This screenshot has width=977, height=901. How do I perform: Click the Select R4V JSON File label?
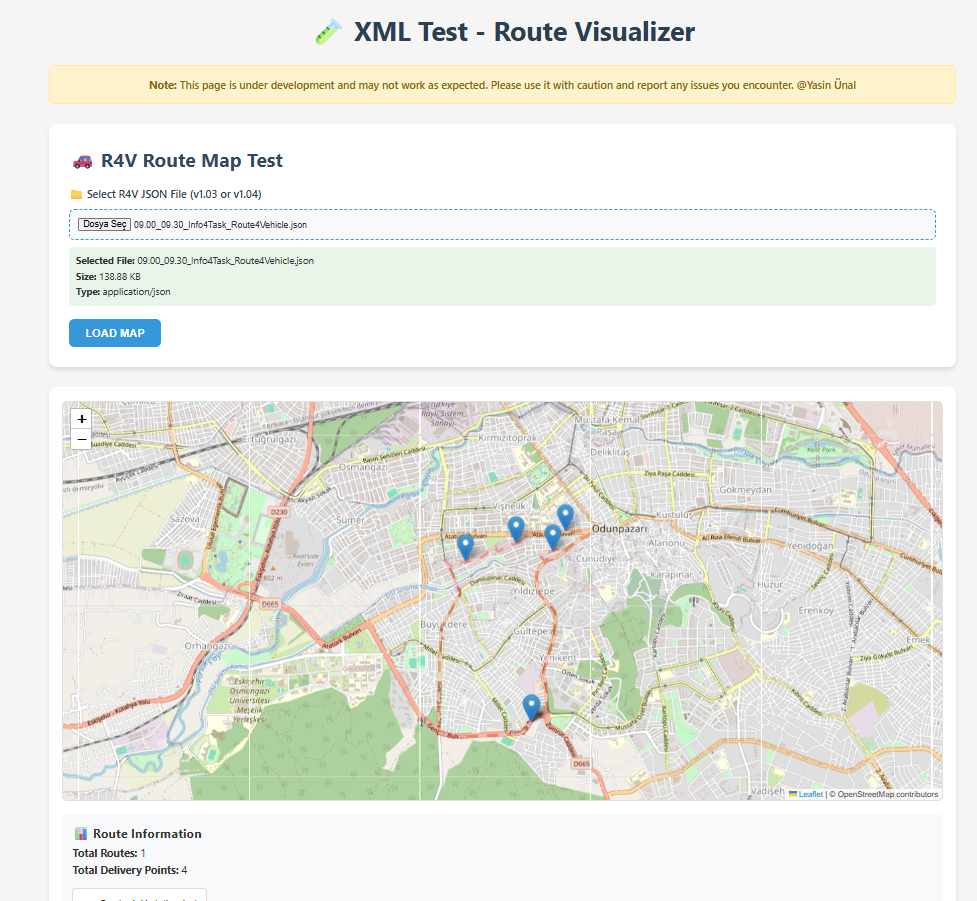click(x=174, y=194)
